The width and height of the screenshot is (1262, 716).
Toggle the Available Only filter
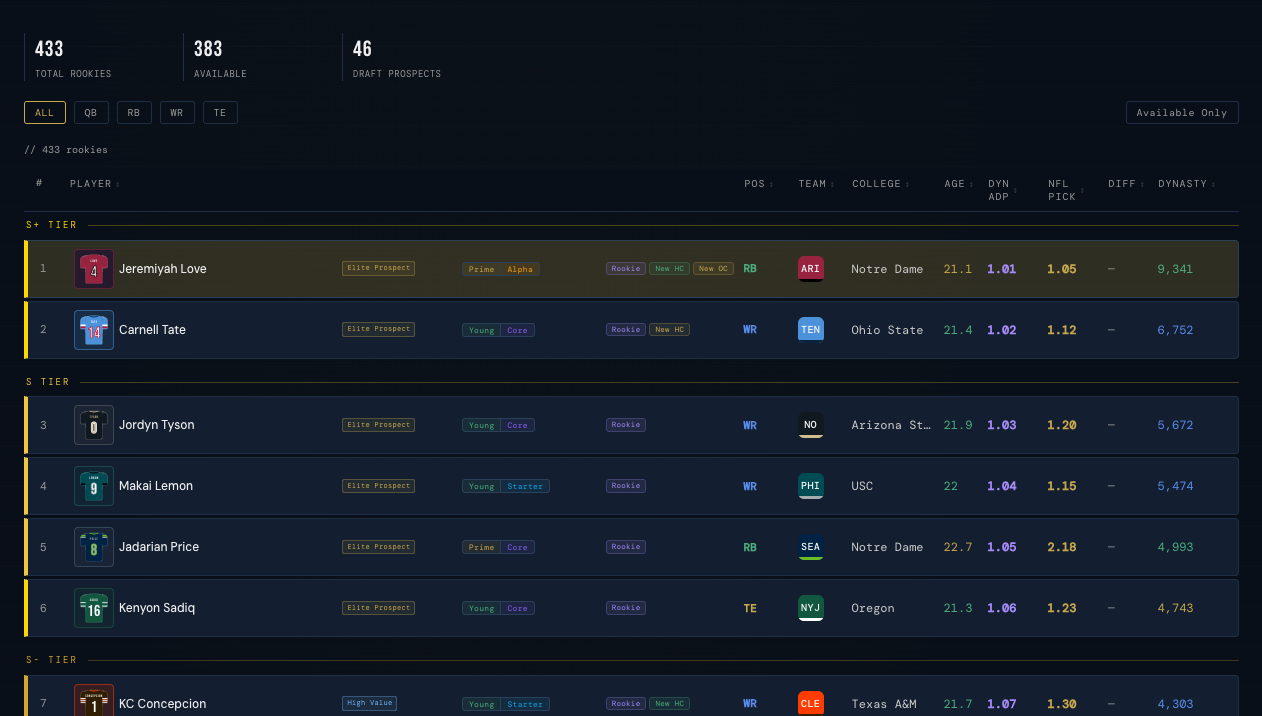1182,113
